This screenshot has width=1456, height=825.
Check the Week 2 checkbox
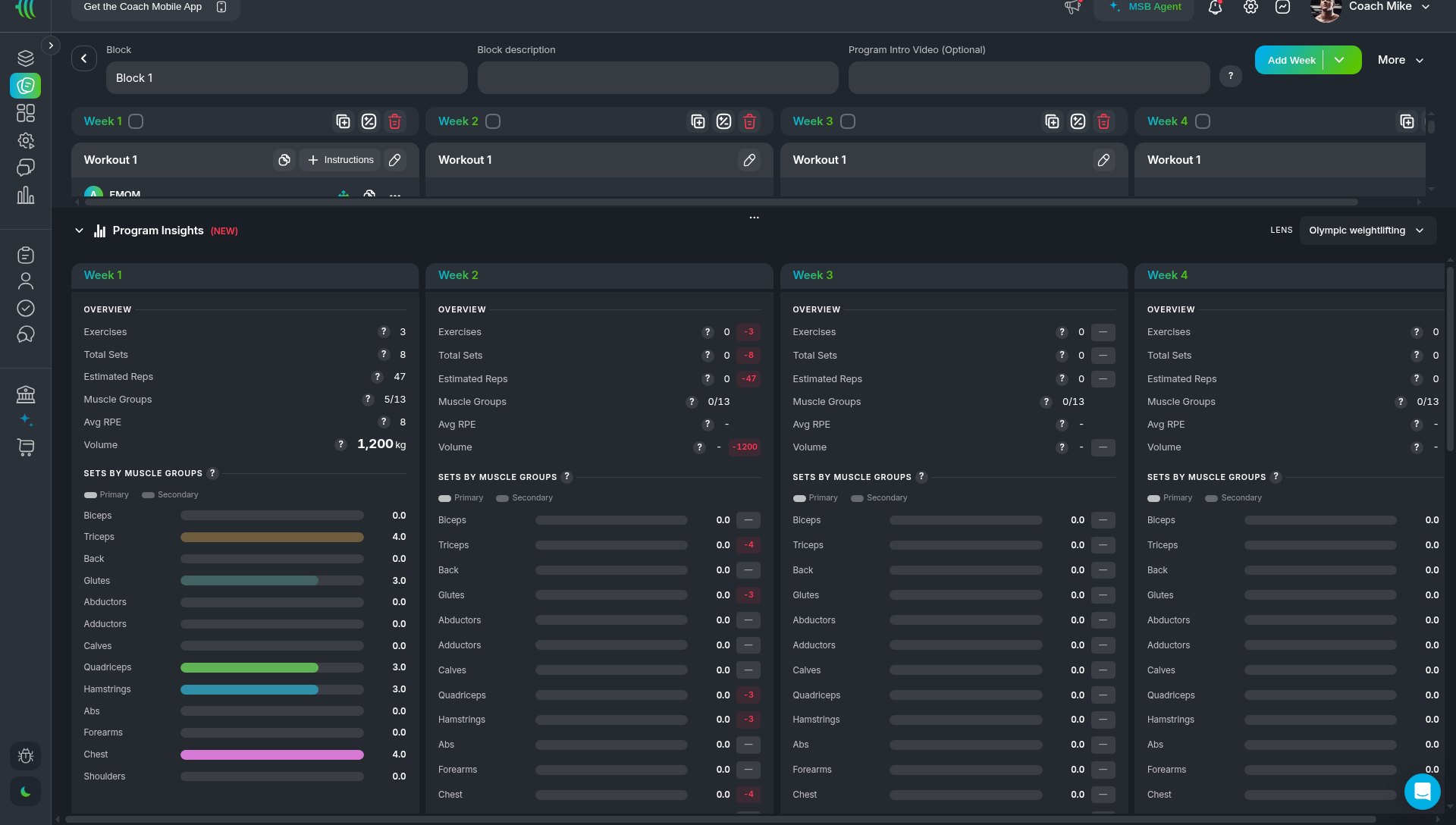pyautogui.click(x=493, y=121)
